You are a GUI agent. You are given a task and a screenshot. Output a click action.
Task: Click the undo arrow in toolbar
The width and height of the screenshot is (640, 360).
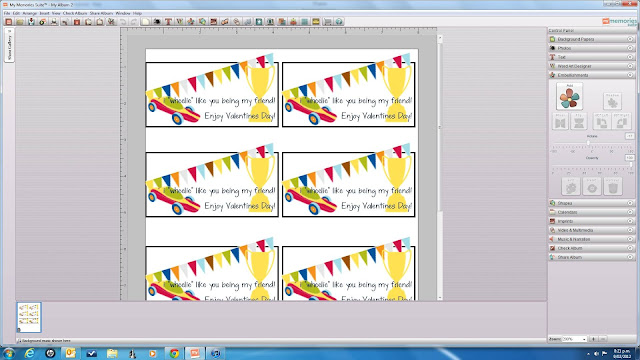coord(123,22)
